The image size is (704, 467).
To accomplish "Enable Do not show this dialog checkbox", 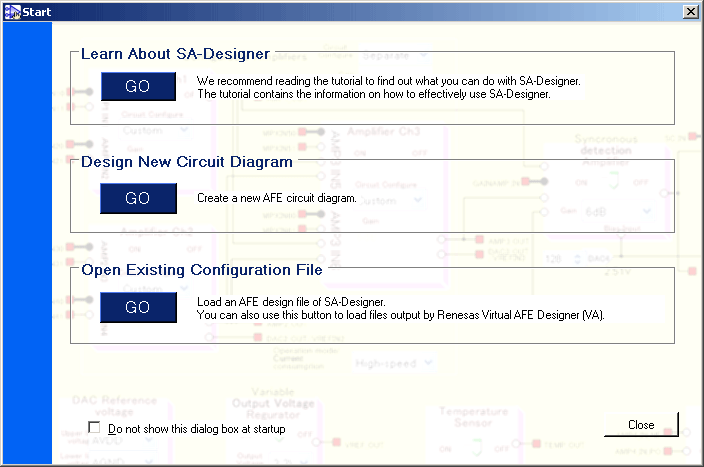I will tap(94, 427).
